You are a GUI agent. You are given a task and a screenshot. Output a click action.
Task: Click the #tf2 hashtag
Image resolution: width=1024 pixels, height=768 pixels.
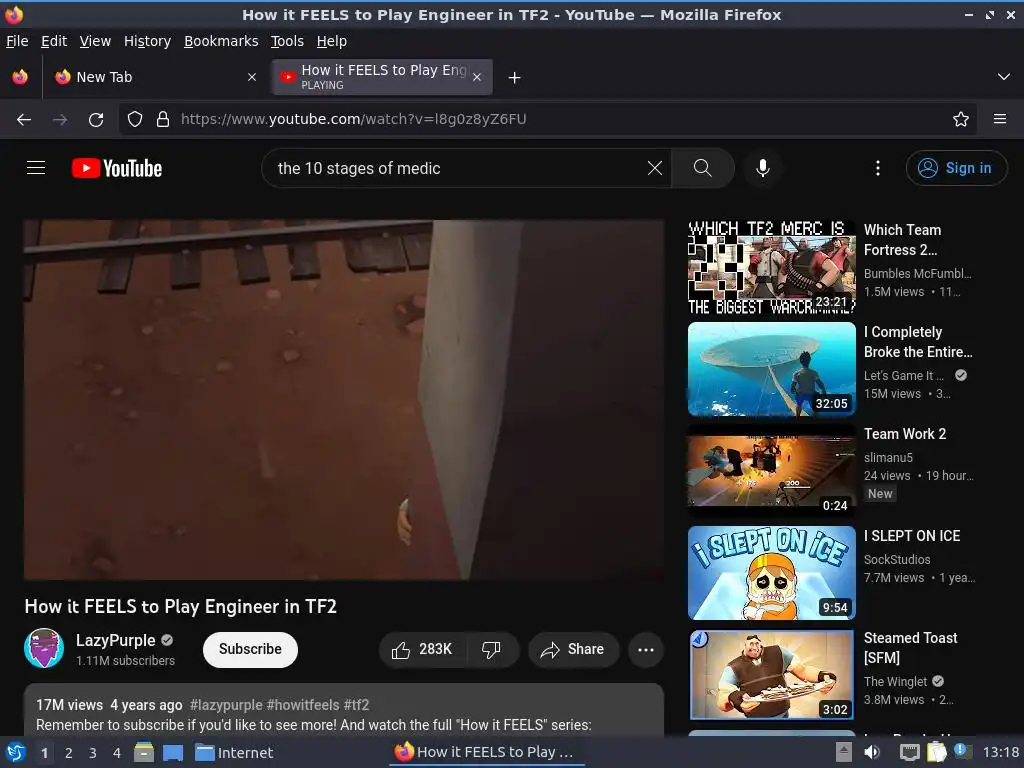coord(356,705)
